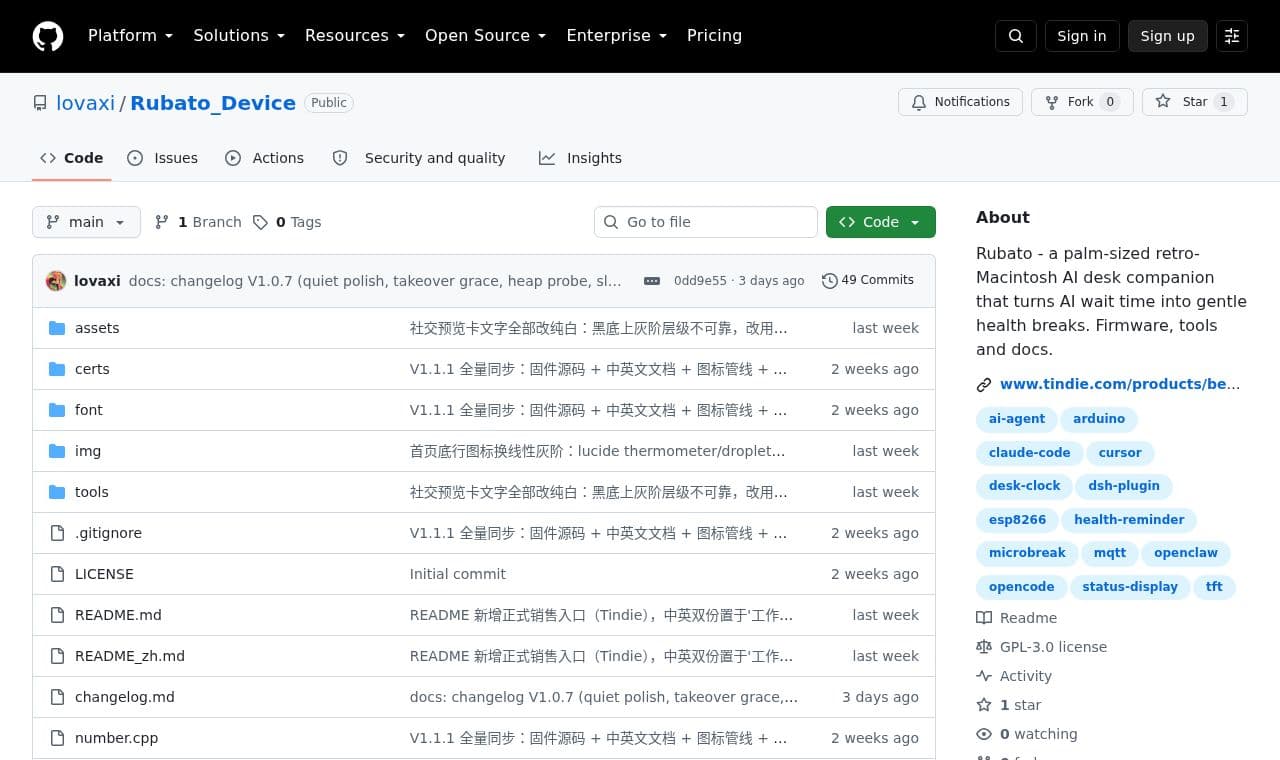
Task: Click Sign up
Action: (1168, 36)
